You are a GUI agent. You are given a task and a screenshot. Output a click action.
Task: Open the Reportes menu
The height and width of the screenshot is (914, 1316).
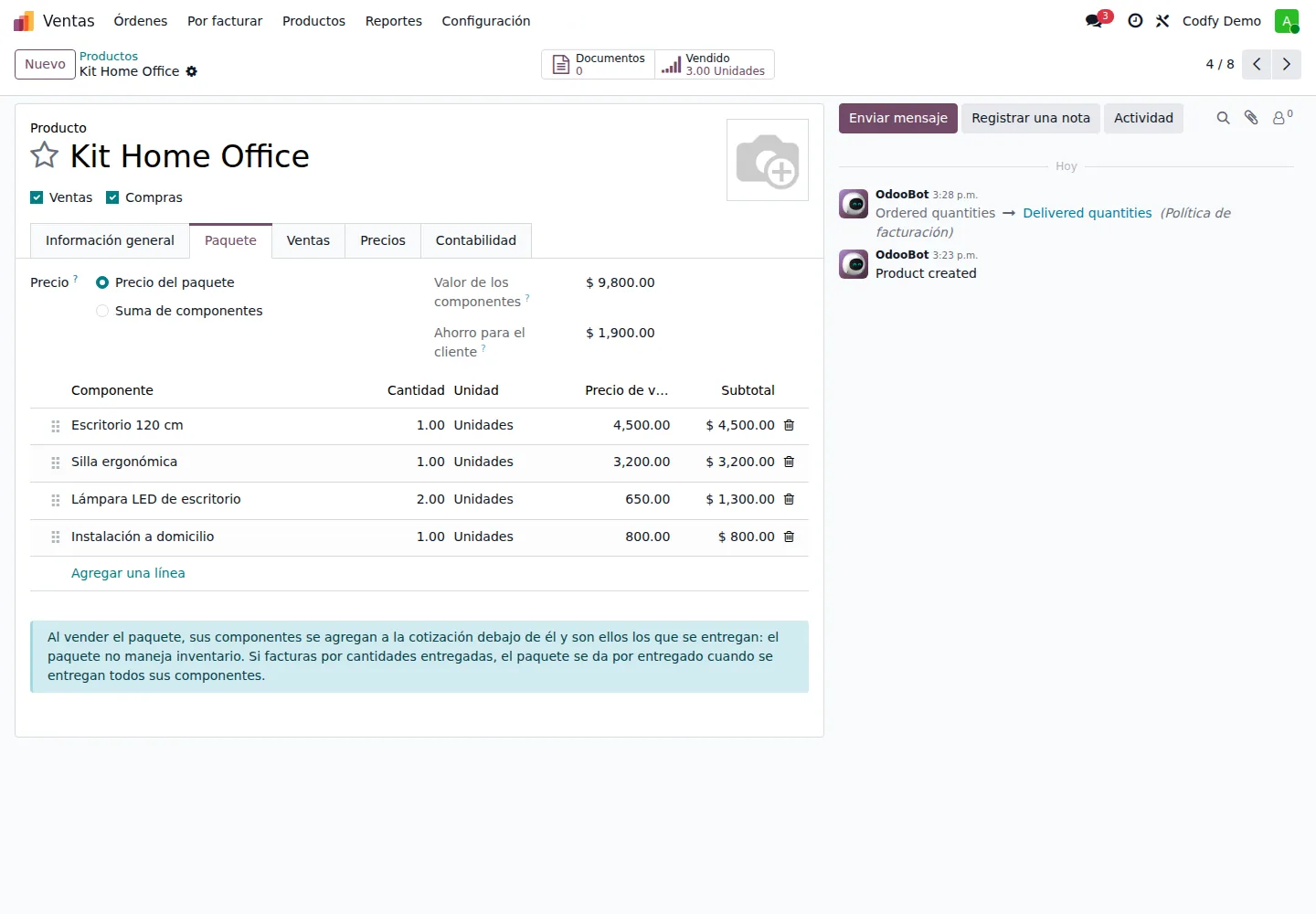[394, 21]
